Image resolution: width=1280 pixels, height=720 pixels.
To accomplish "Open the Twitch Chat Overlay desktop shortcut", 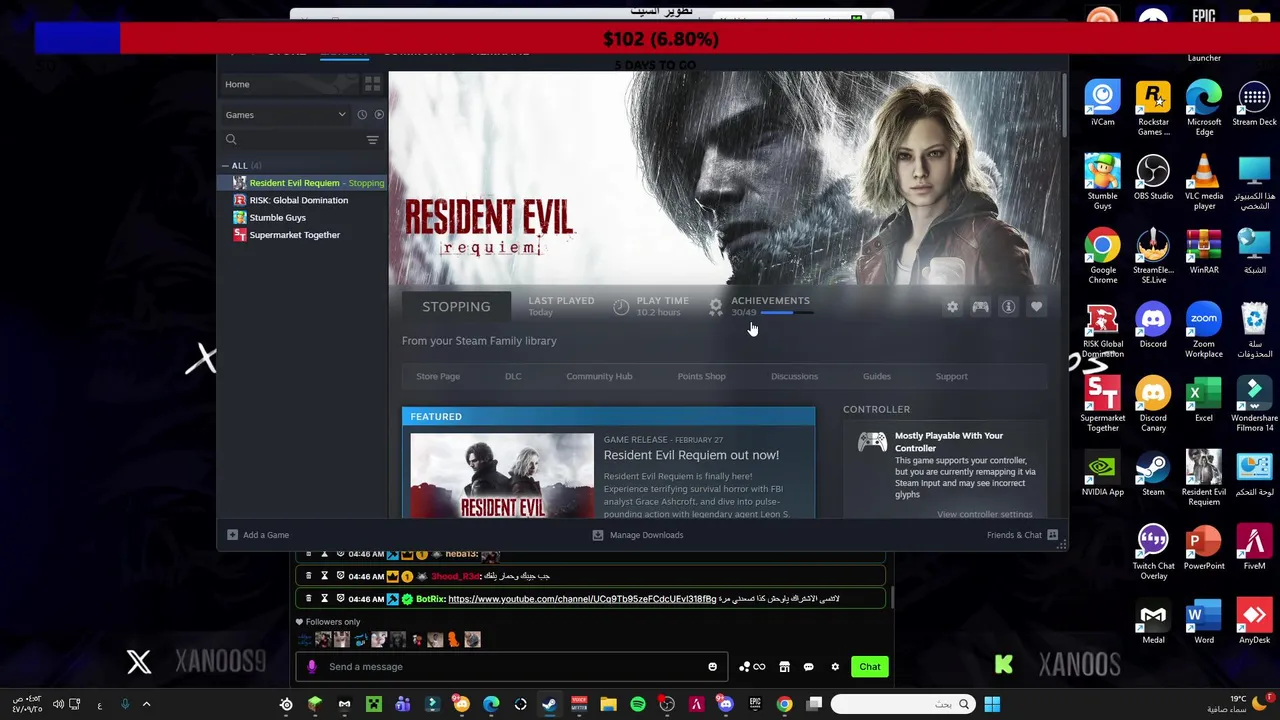I will point(1153,553).
